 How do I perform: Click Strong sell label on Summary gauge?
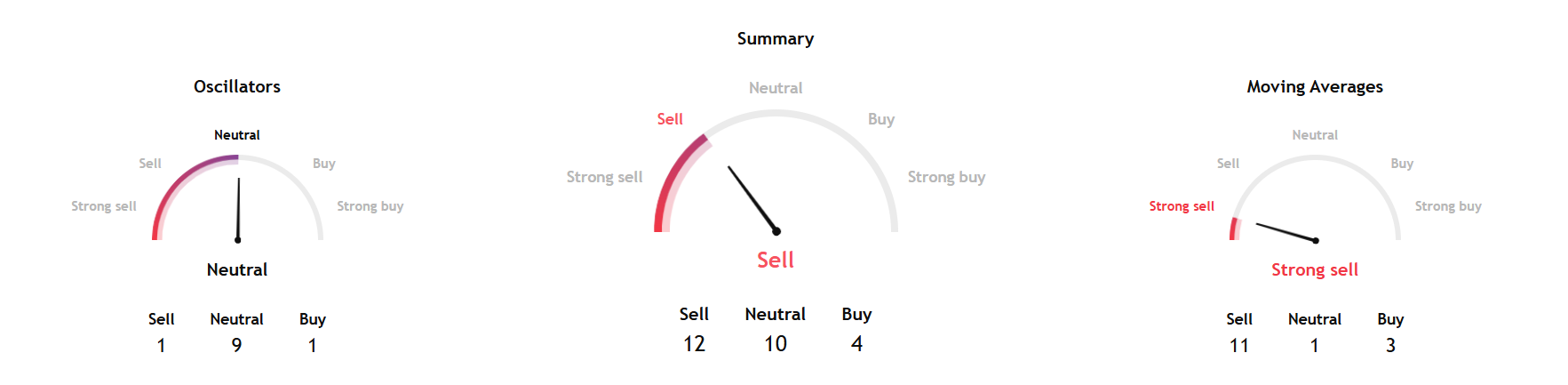tap(604, 177)
